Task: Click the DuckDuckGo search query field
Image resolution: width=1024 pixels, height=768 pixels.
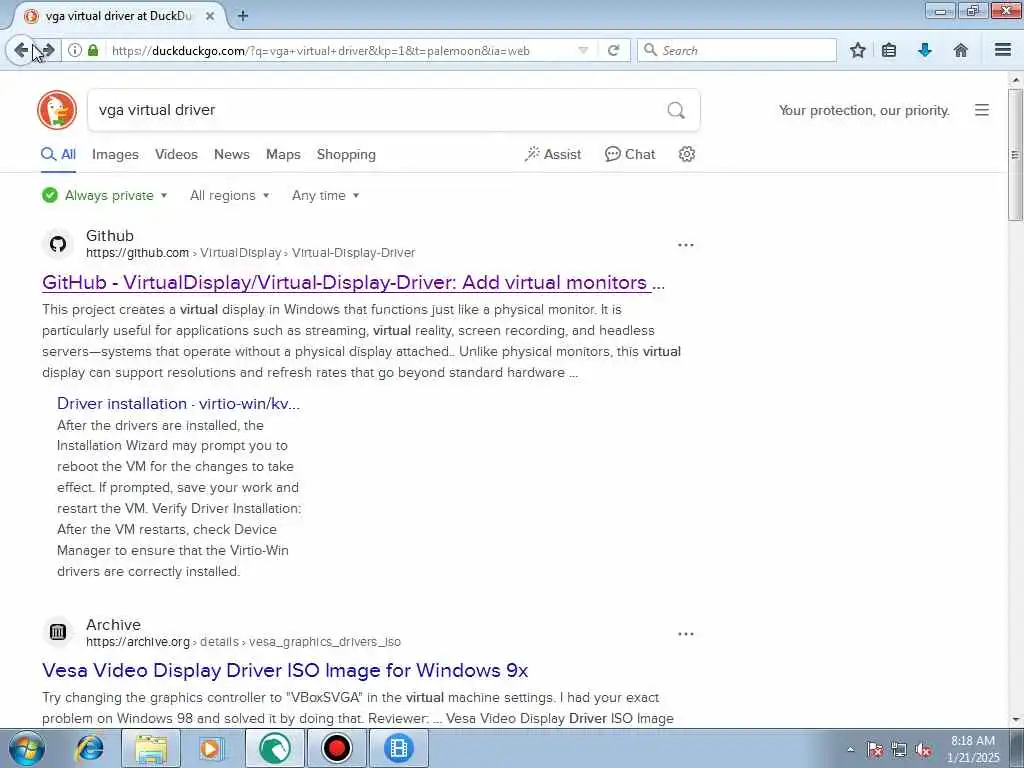Action: click(379, 110)
